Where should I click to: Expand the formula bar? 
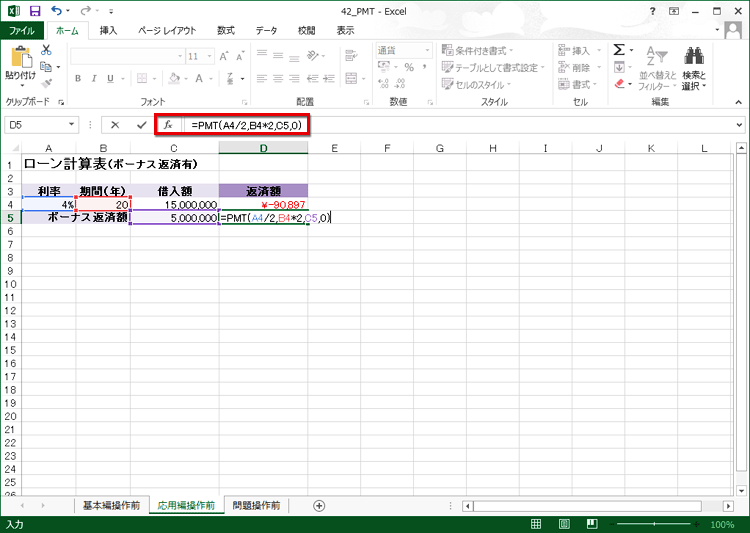coord(739,125)
